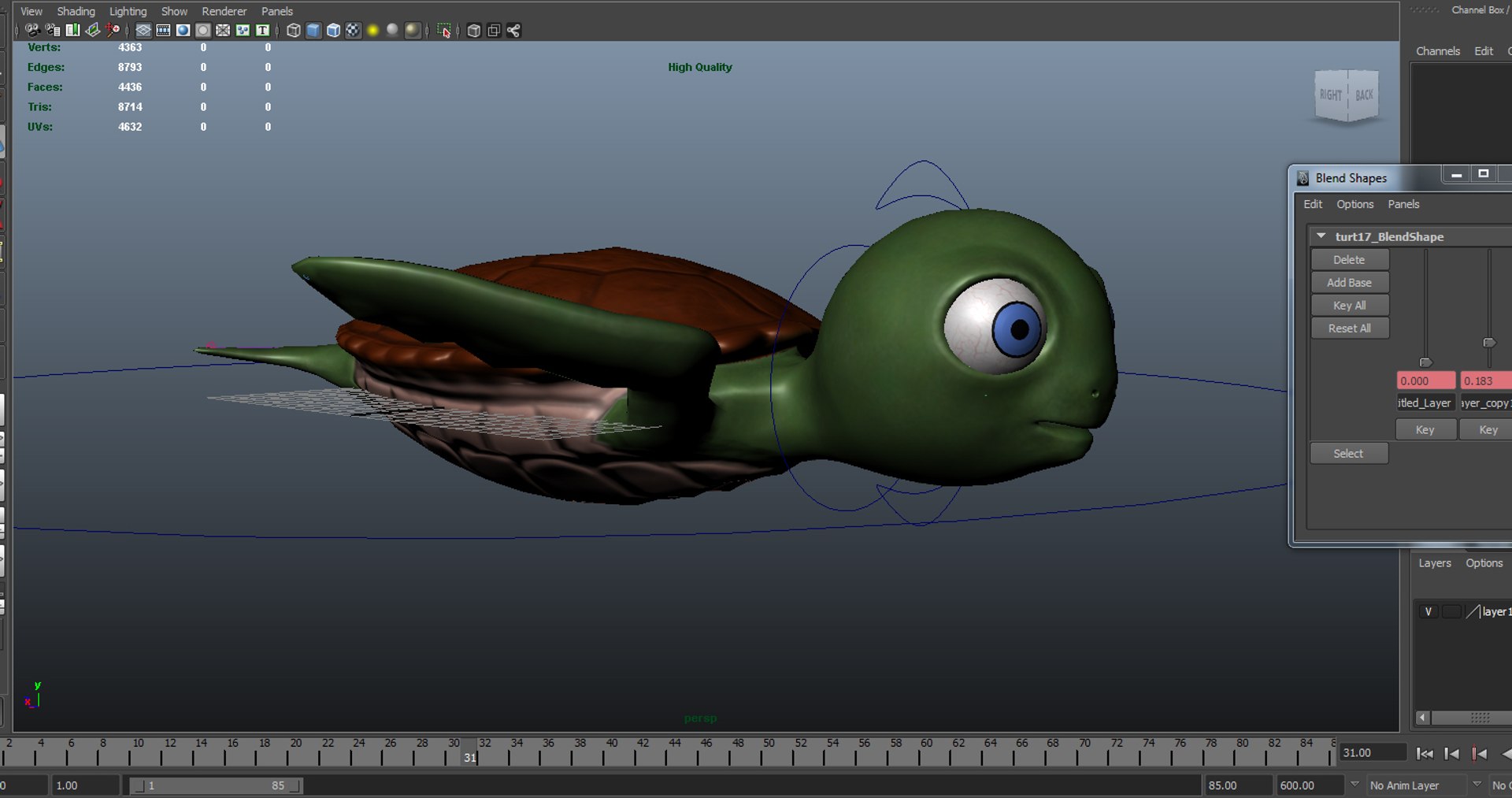
Task: Click the Add Base button
Action: pos(1349,282)
